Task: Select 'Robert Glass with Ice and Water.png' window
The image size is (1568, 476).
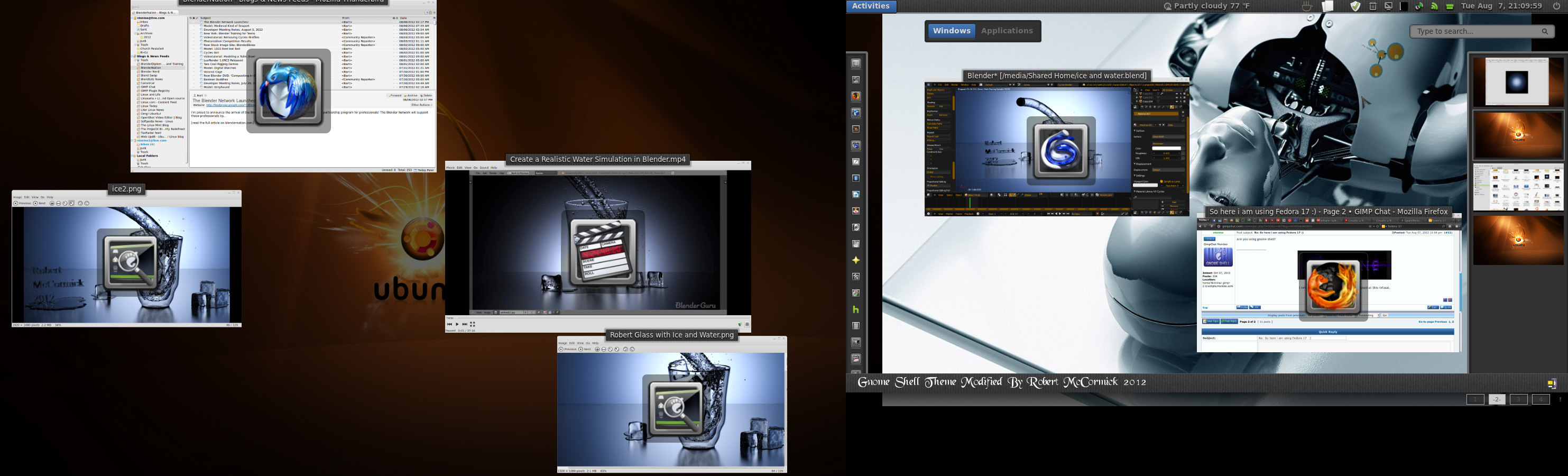Action: click(672, 405)
